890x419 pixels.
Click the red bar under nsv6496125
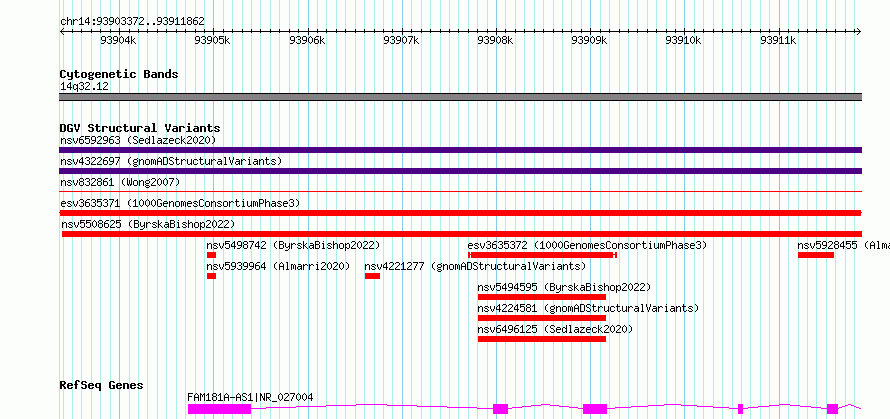tap(542, 339)
